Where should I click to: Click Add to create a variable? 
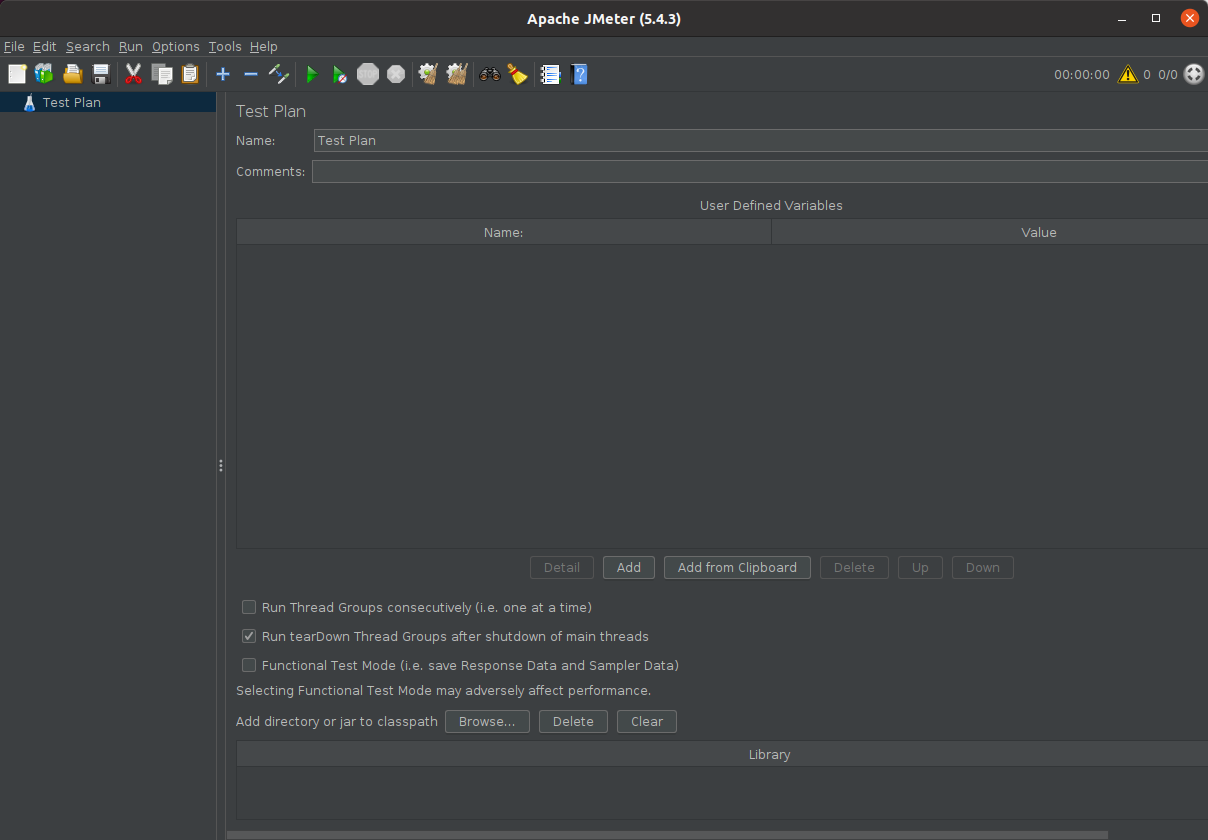(x=629, y=567)
